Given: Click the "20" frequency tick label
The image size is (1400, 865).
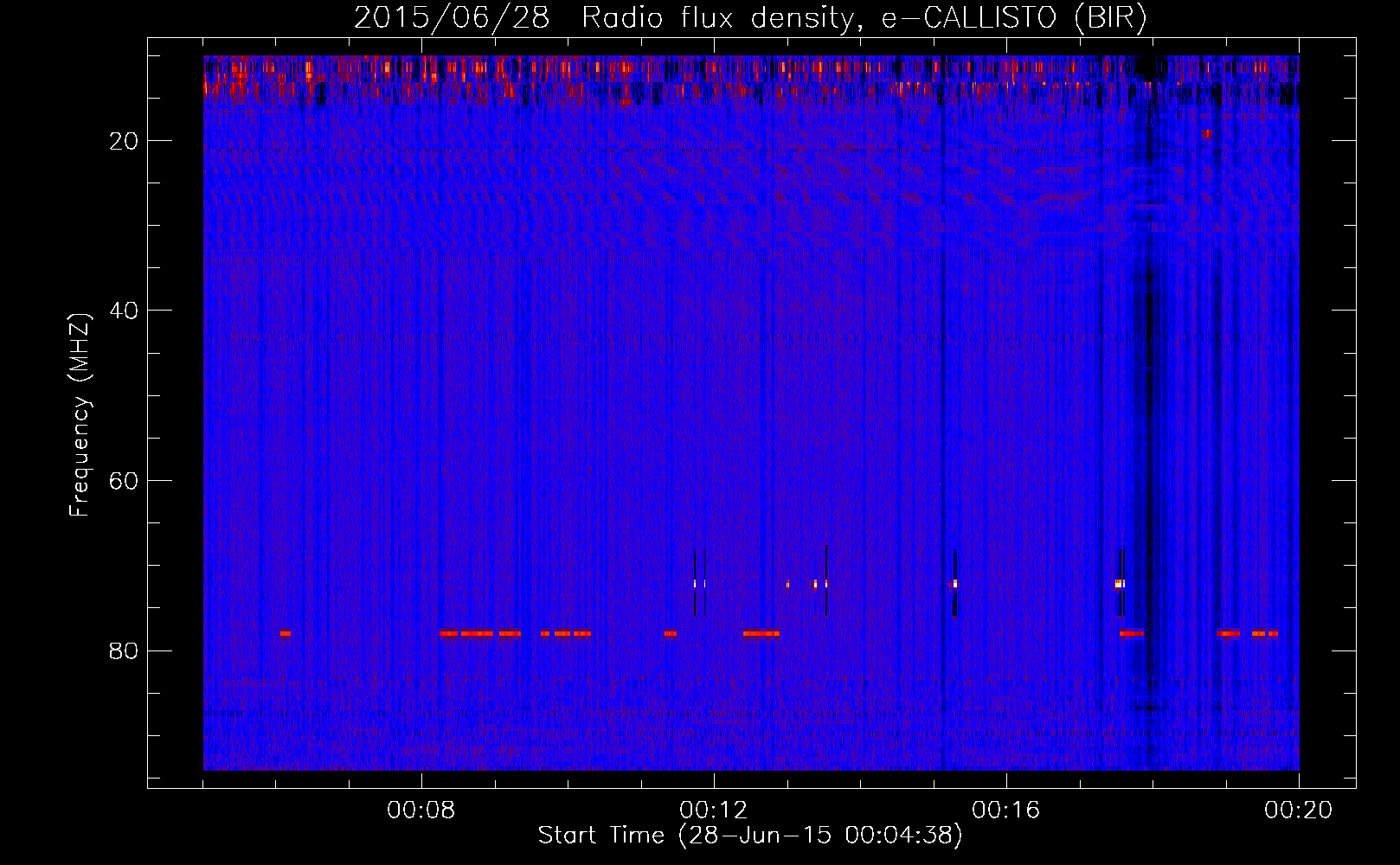Looking at the screenshot, I should click(124, 141).
